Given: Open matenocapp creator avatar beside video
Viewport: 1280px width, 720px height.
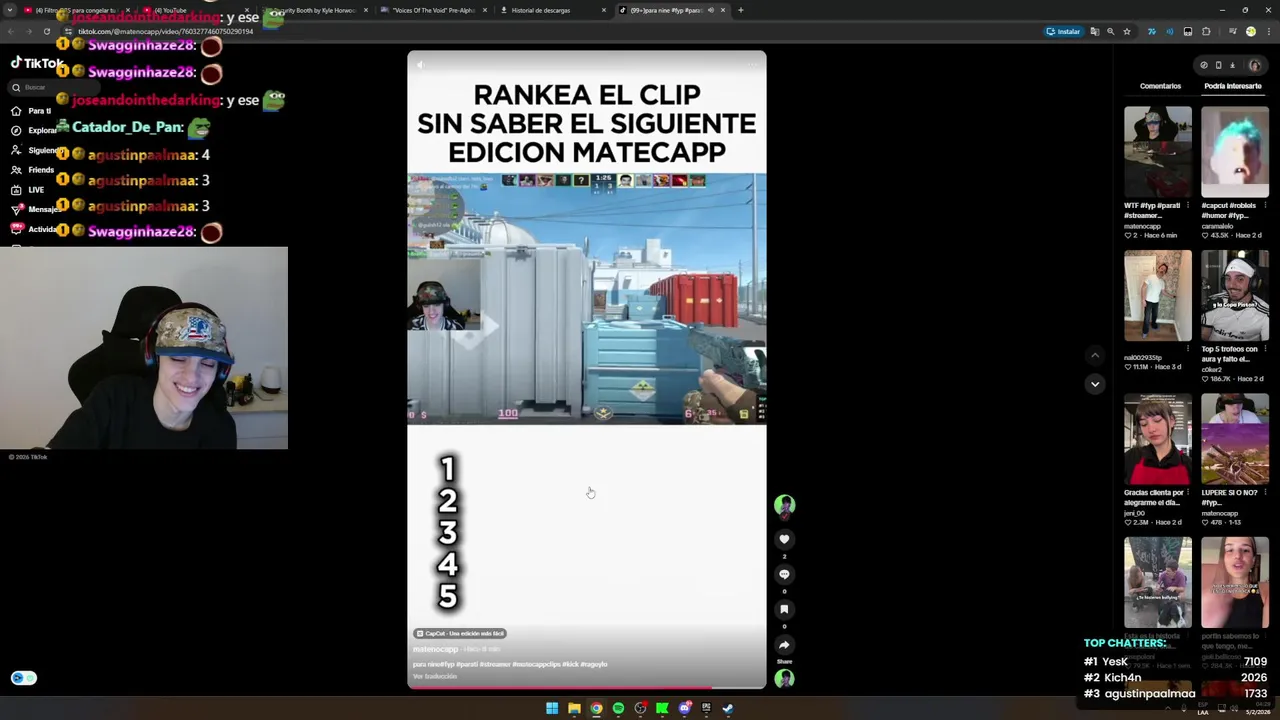Looking at the screenshot, I should (x=784, y=505).
